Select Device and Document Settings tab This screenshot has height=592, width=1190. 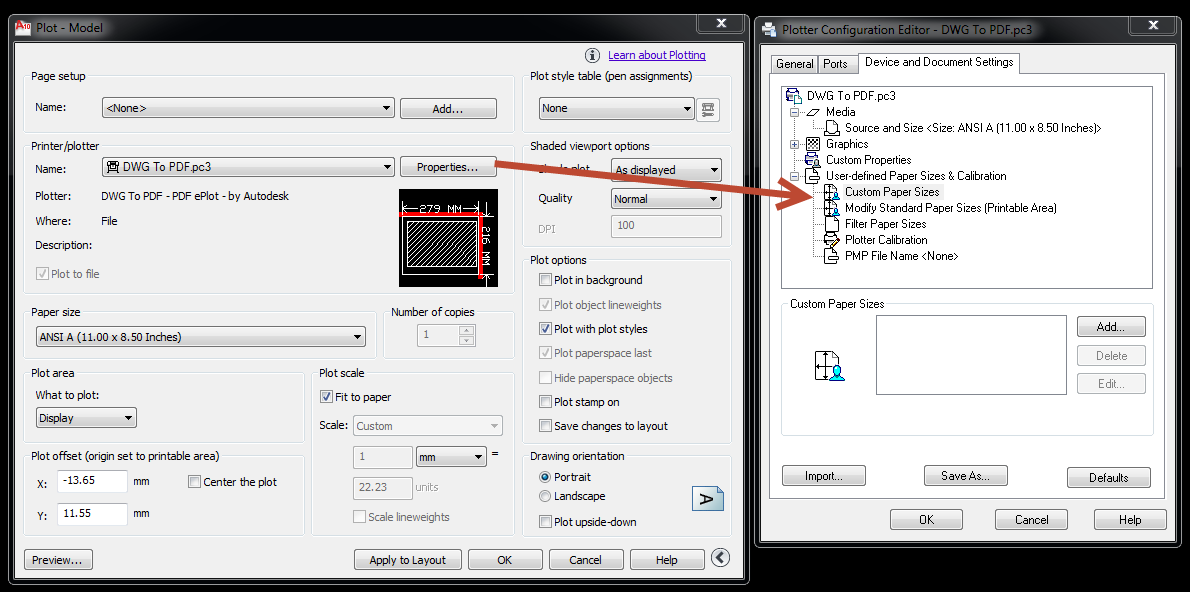pos(939,62)
